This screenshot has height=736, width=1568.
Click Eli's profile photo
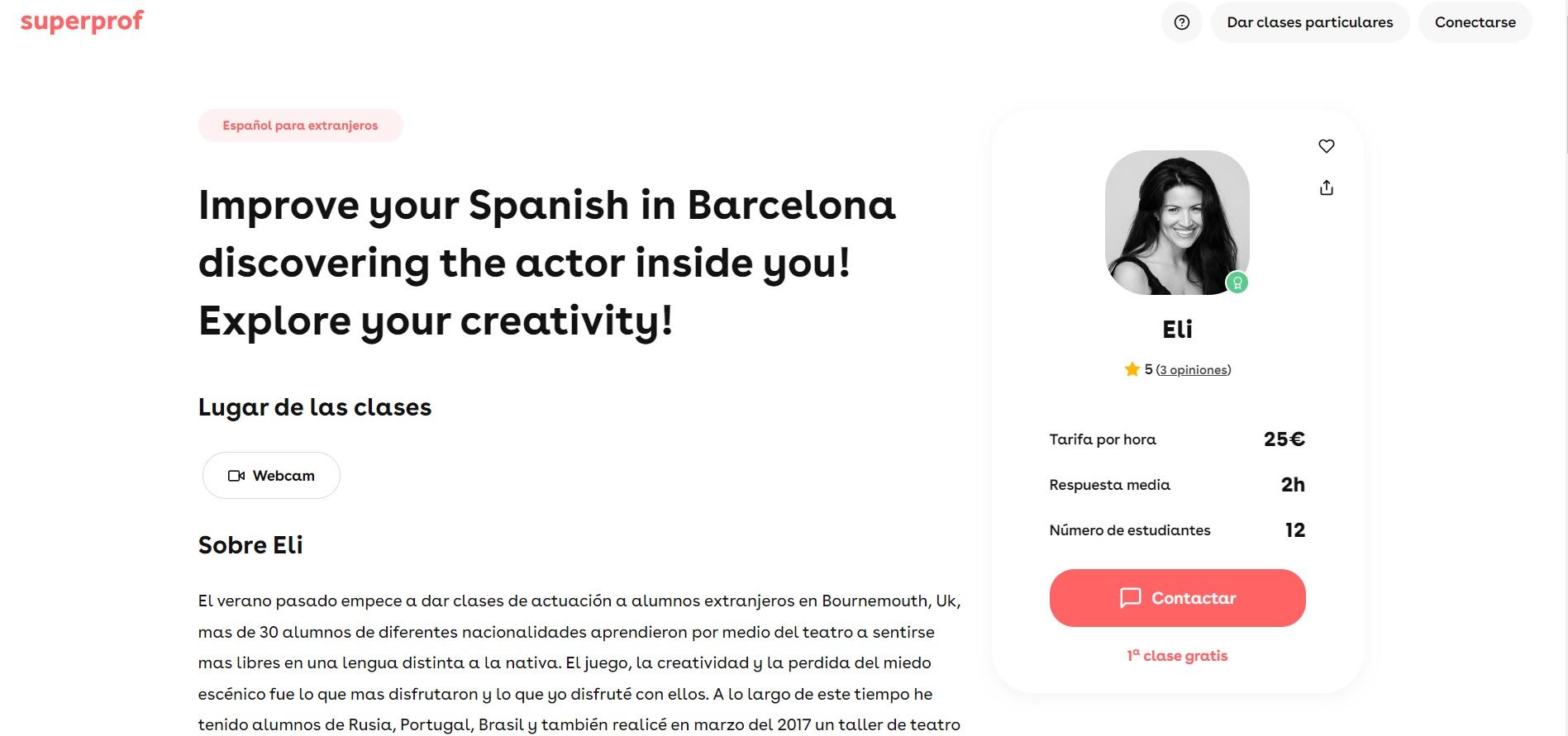coord(1177,221)
